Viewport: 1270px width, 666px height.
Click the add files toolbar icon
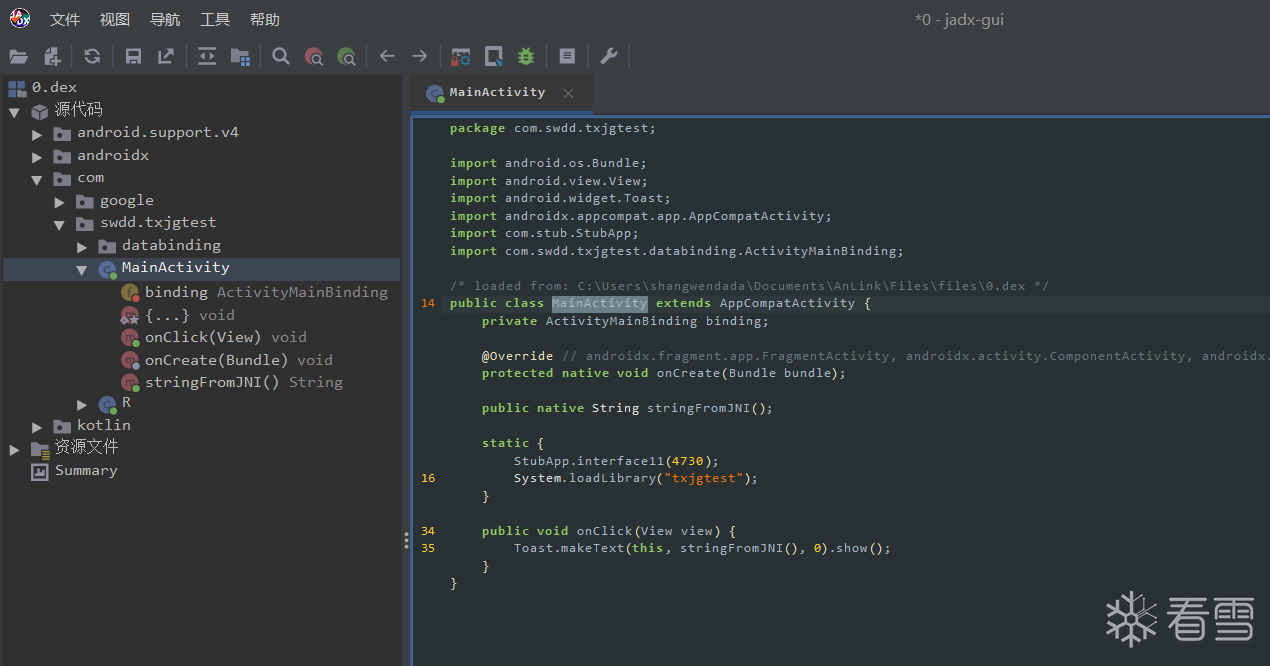click(x=52, y=57)
